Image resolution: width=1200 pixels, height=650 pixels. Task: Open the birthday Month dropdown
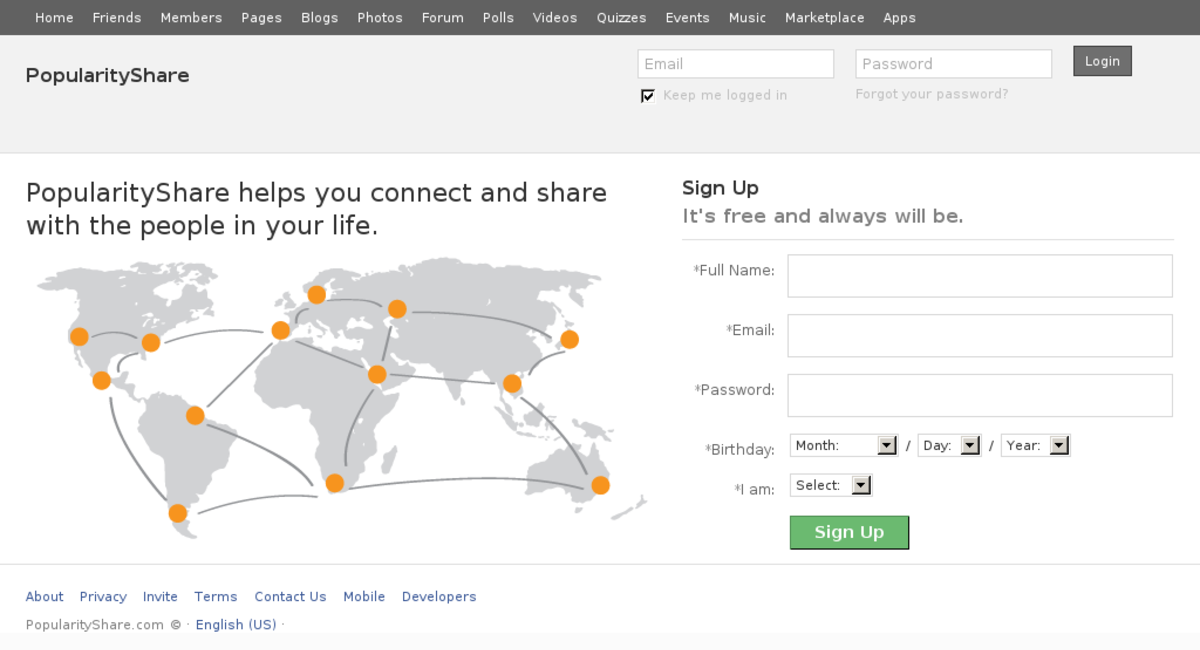pos(843,446)
